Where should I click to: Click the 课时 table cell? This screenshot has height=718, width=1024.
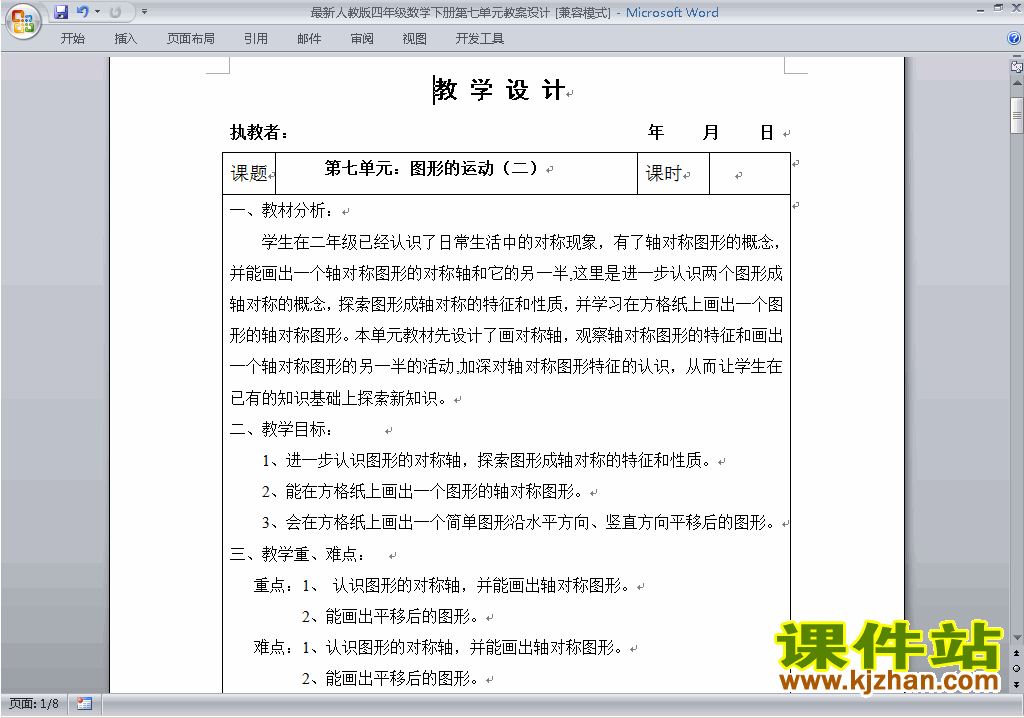[x=673, y=174]
